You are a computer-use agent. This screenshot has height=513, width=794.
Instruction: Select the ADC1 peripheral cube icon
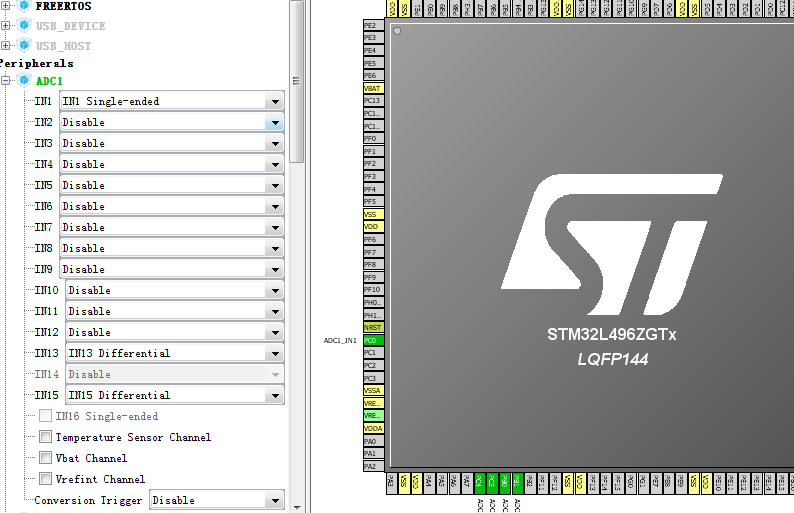tap(24, 81)
